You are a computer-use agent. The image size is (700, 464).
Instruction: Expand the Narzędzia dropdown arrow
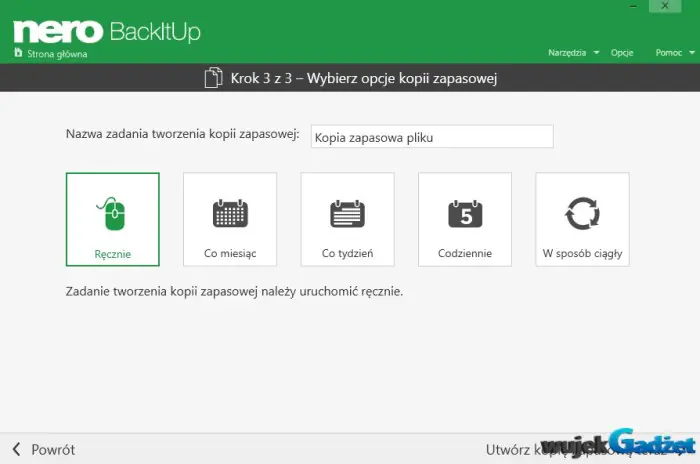(x=596, y=53)
